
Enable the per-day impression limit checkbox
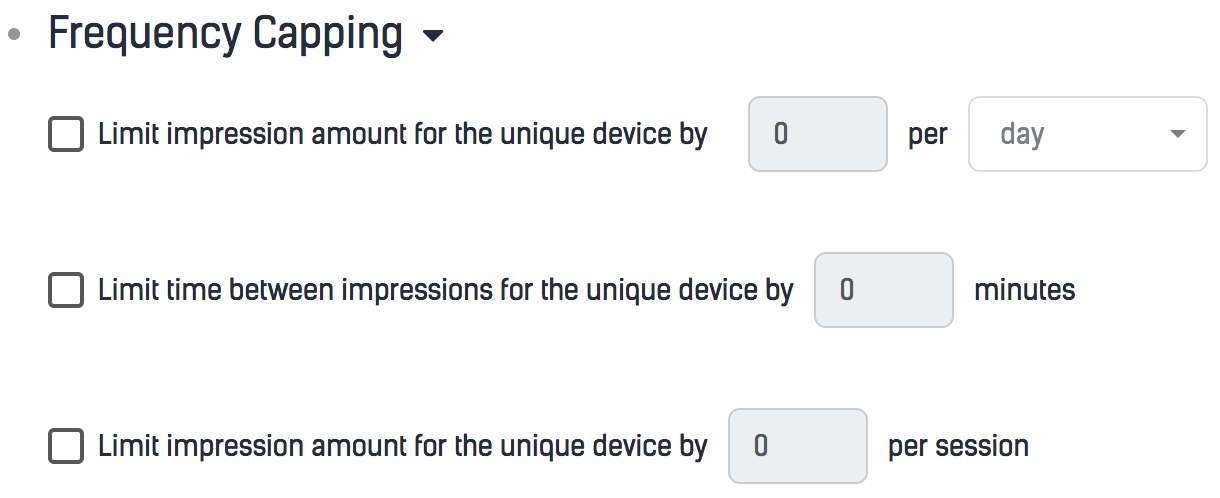[66, 135]
